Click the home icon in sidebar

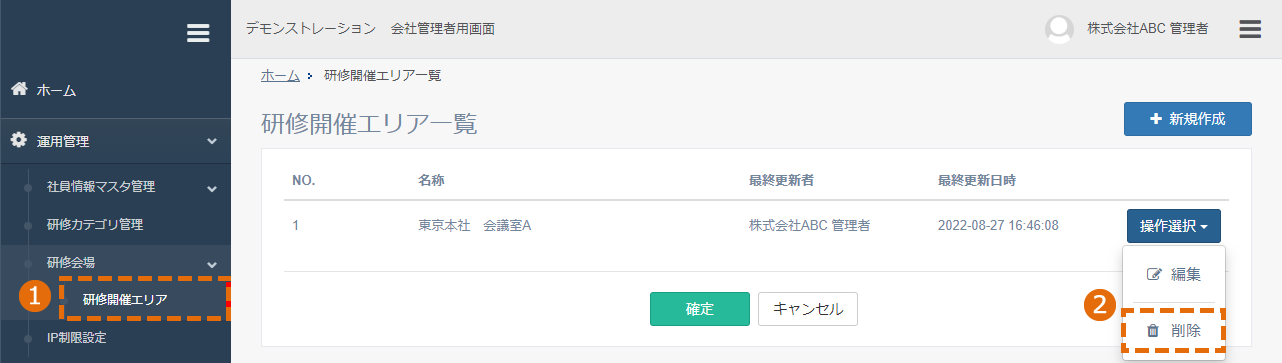[x=18, y=90]
